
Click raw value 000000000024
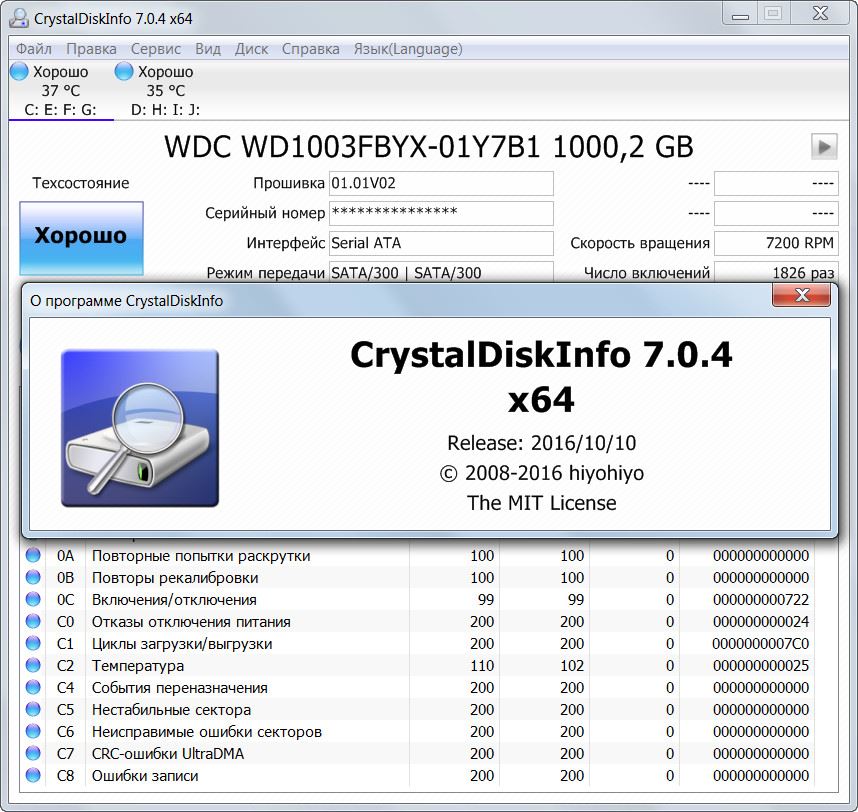[x=761, y=622]
